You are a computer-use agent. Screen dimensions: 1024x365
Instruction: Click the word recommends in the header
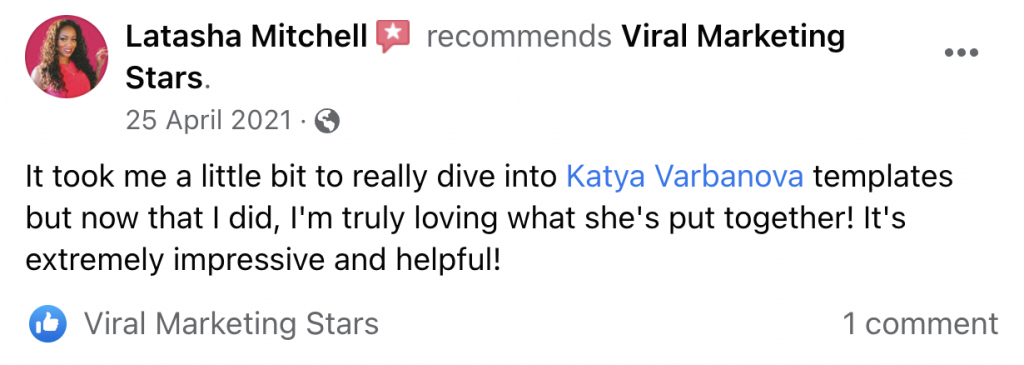519,38
